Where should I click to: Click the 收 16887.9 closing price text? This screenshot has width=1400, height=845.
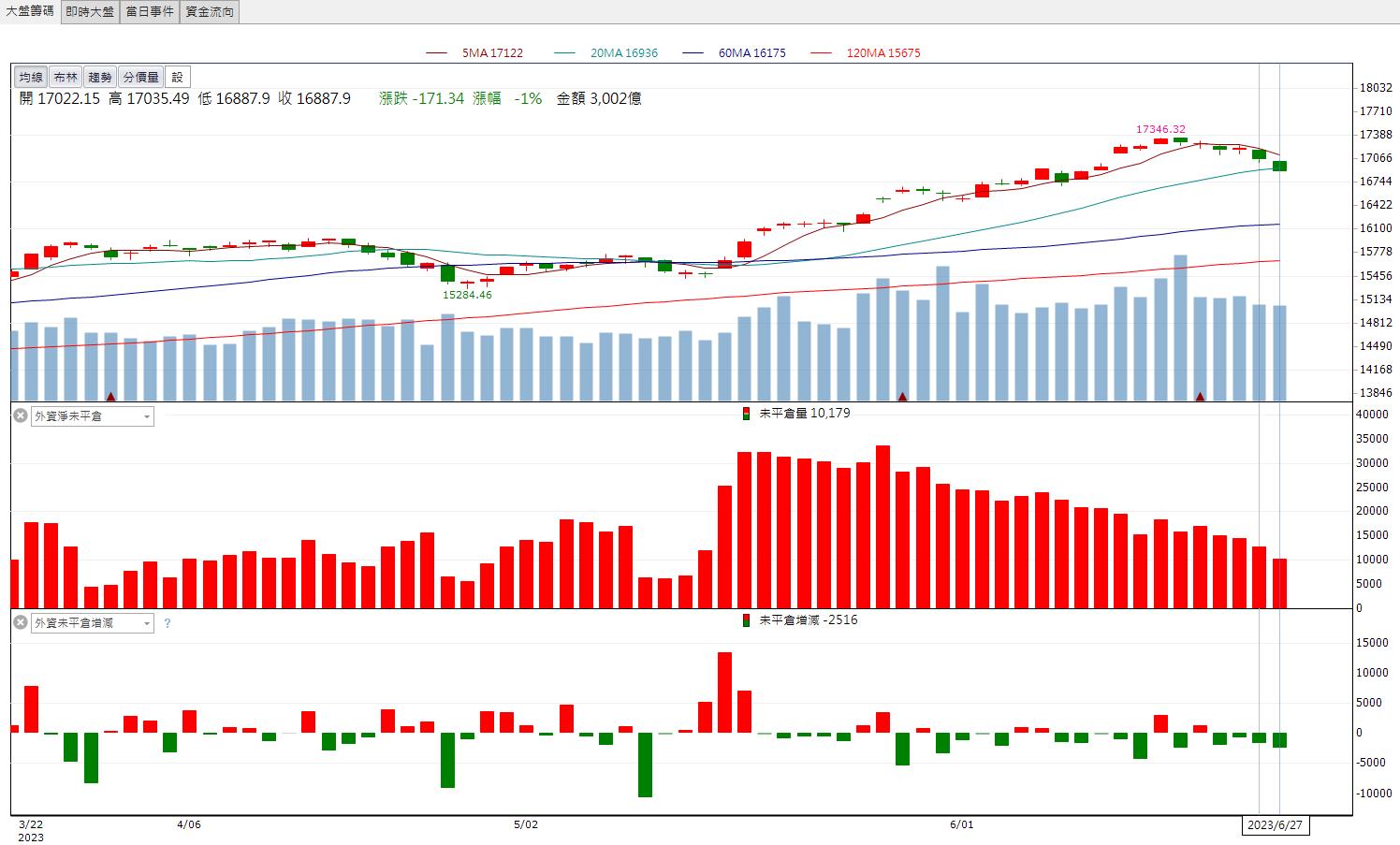pos(314,98)
